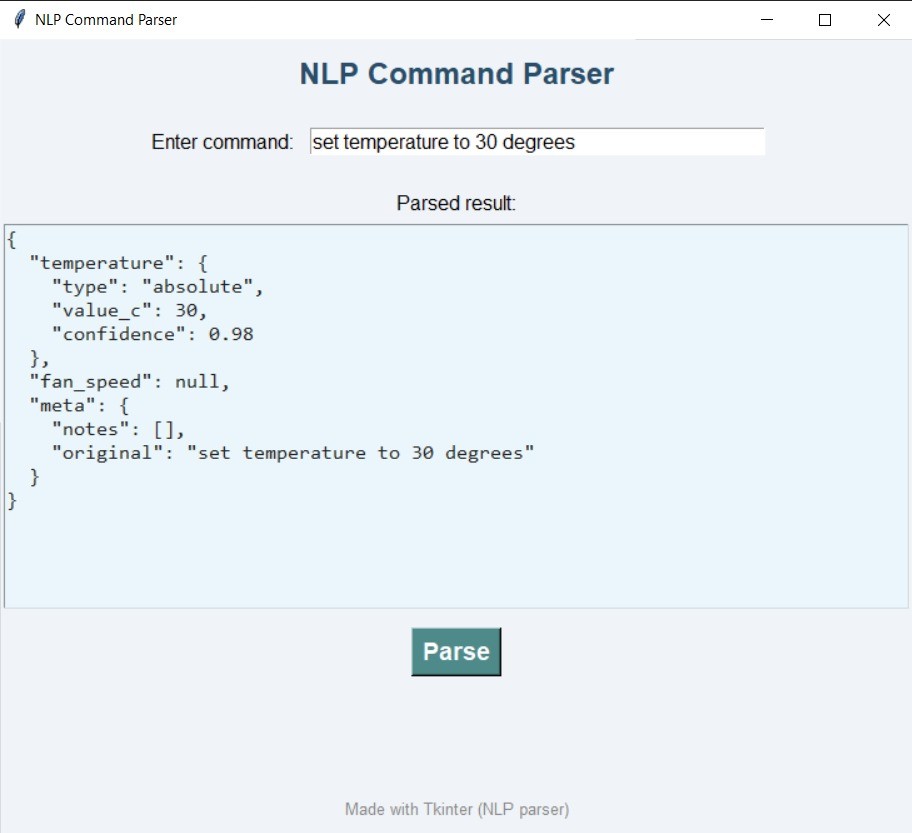Click the "meta": { line
The width and height of the screenshot is (912, 833).
[x=79, y=406]
